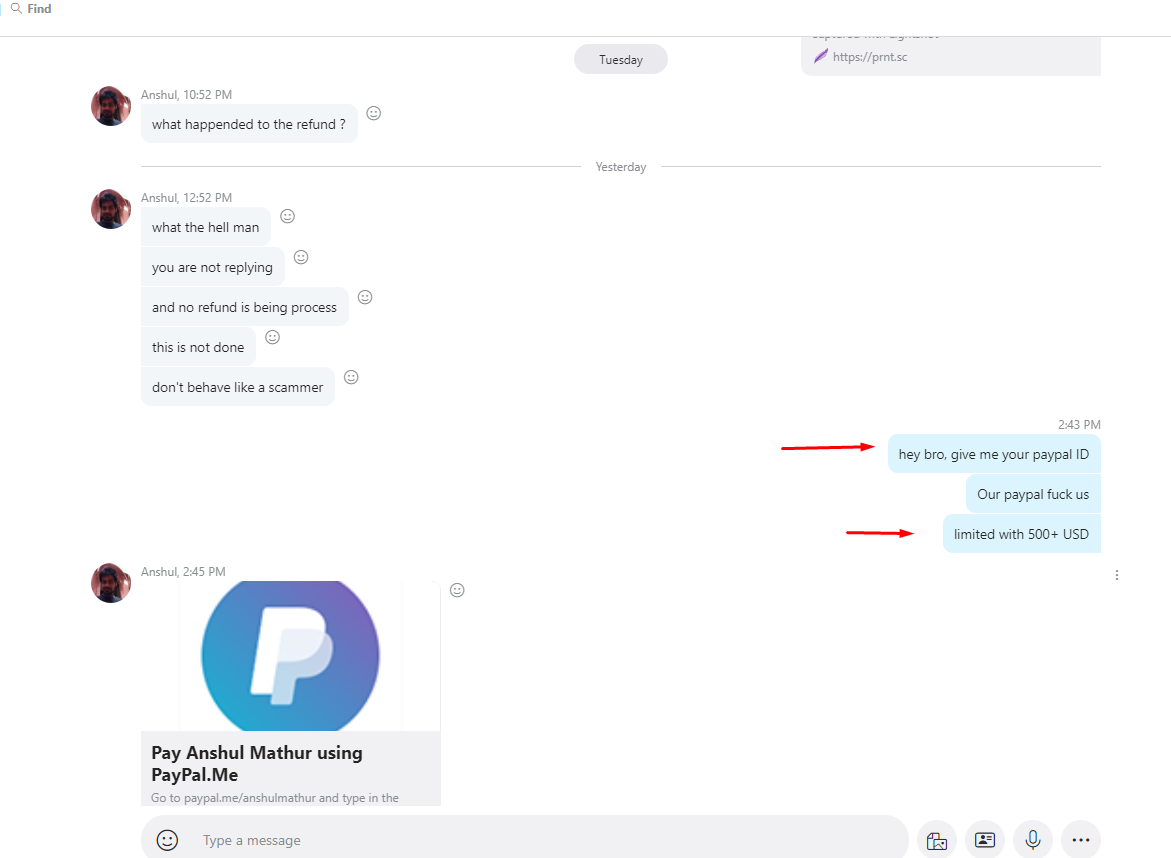The image size is (1171, 858).
Task: Open the Find search icon
Action: tap(16, 8)
